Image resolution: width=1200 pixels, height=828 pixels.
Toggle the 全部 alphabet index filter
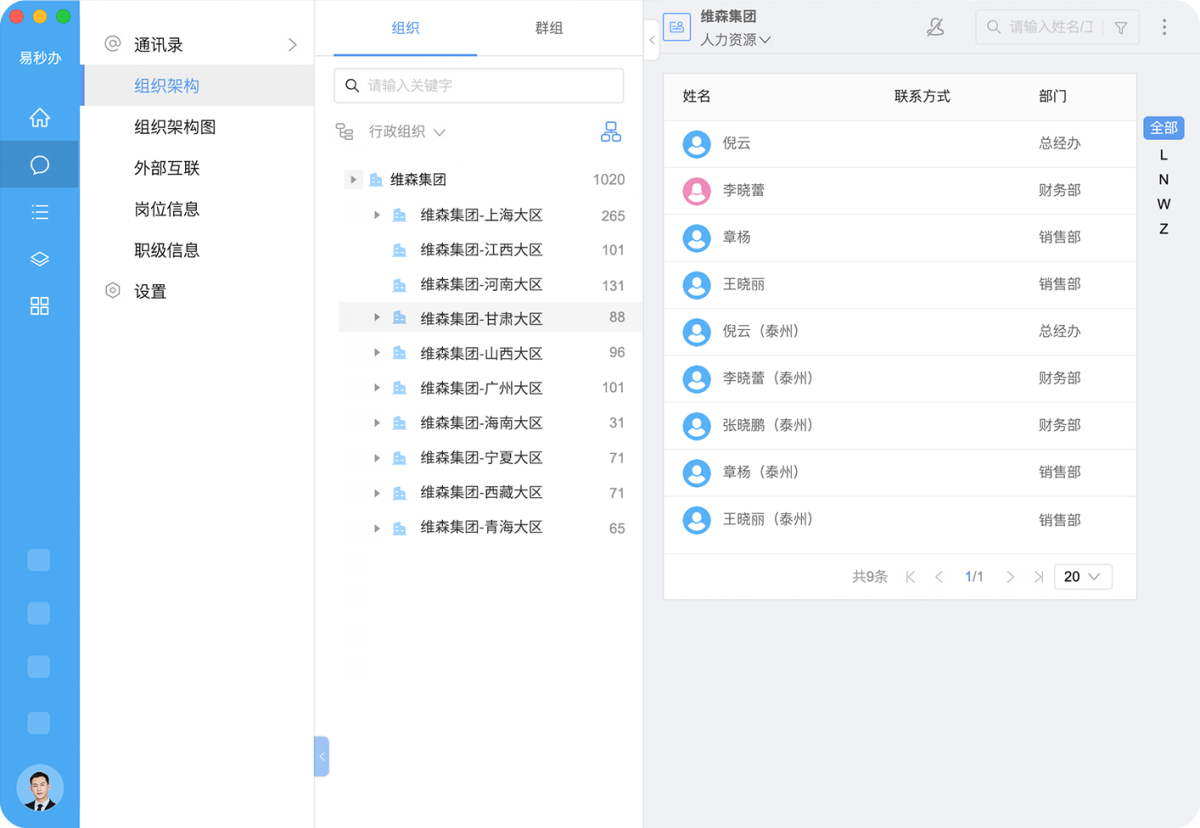point(1163,128)
